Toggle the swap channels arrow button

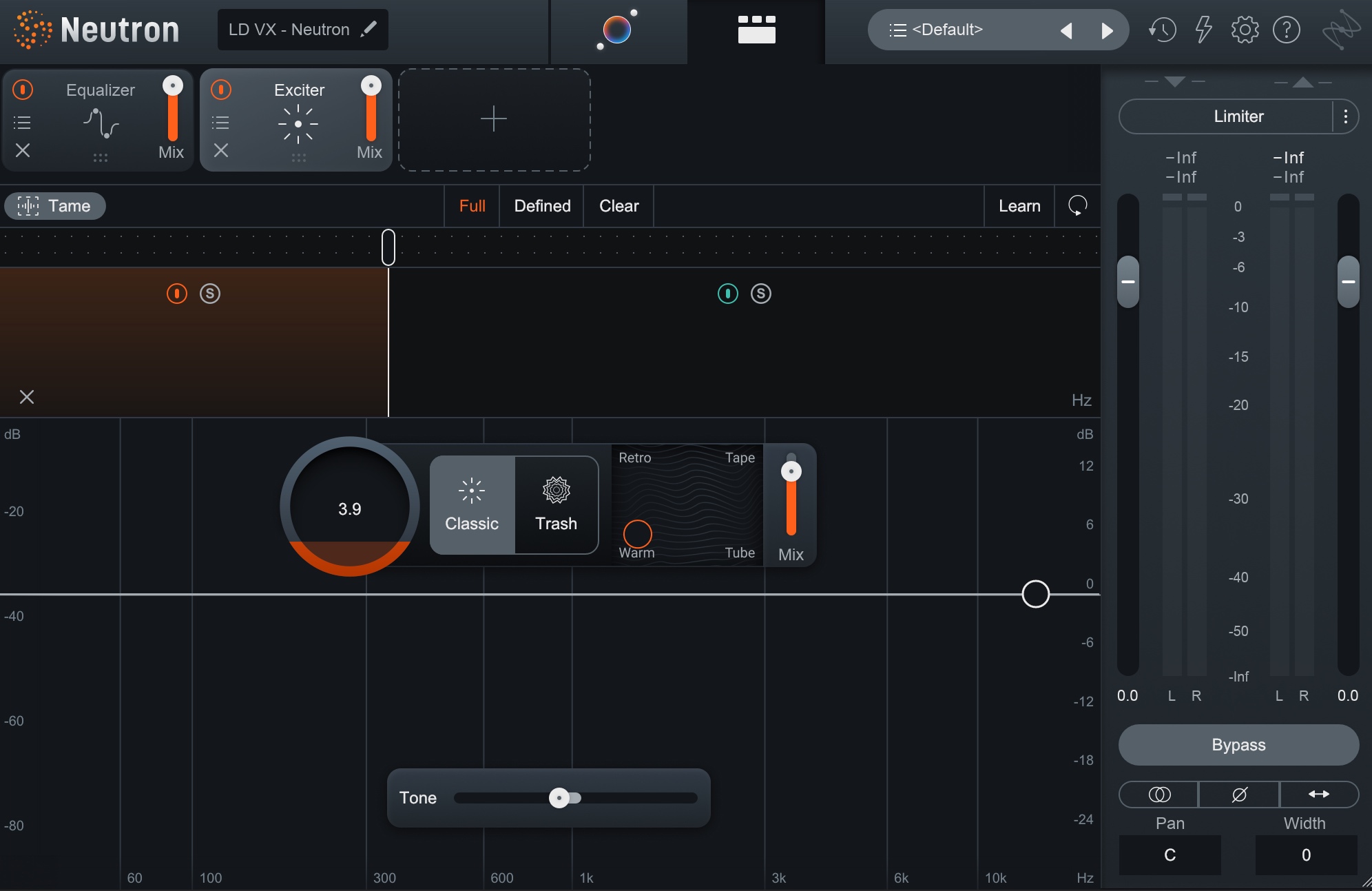1319,795
